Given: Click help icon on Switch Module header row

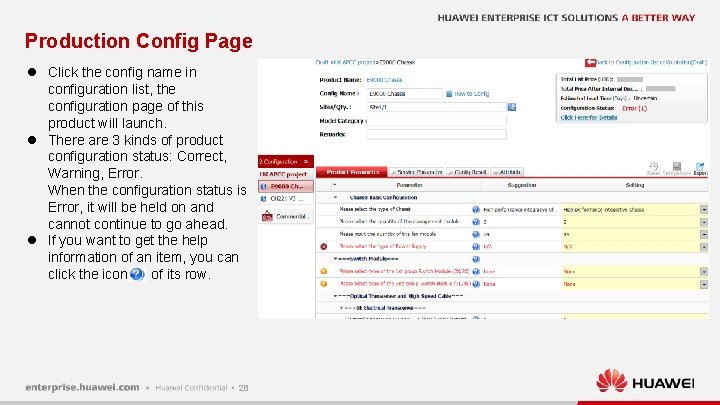Looking at the screenshot, I should (476, 259).
